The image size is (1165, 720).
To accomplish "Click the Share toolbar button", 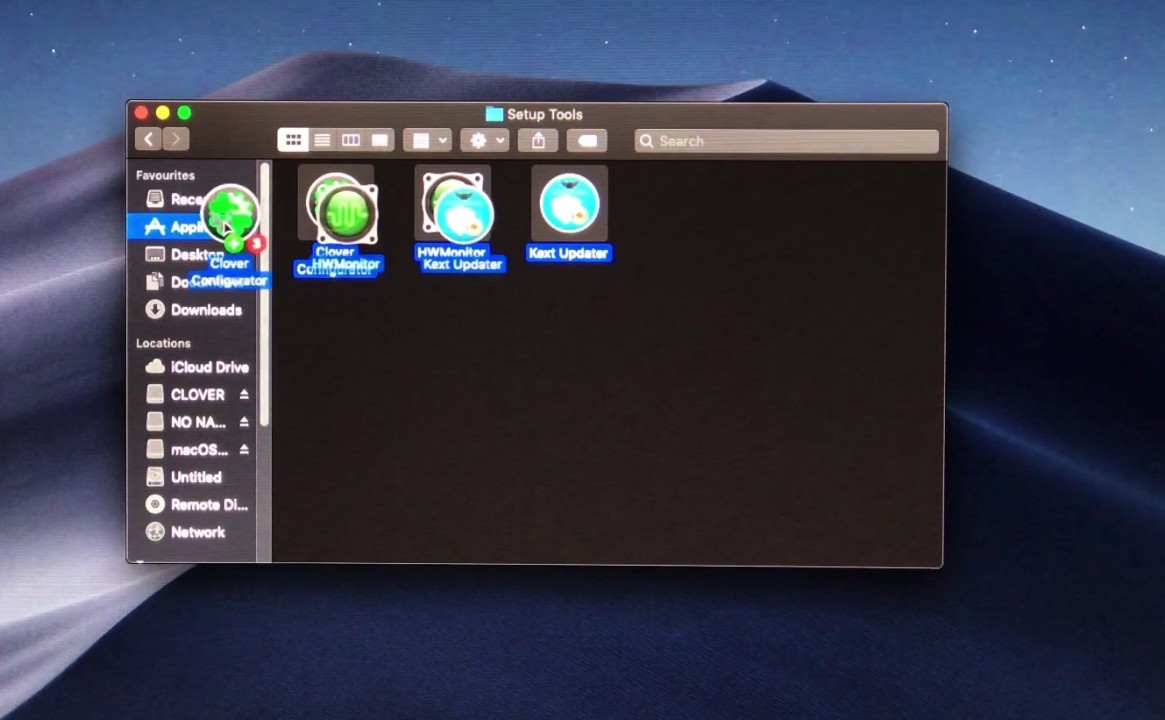I will 539,140.
